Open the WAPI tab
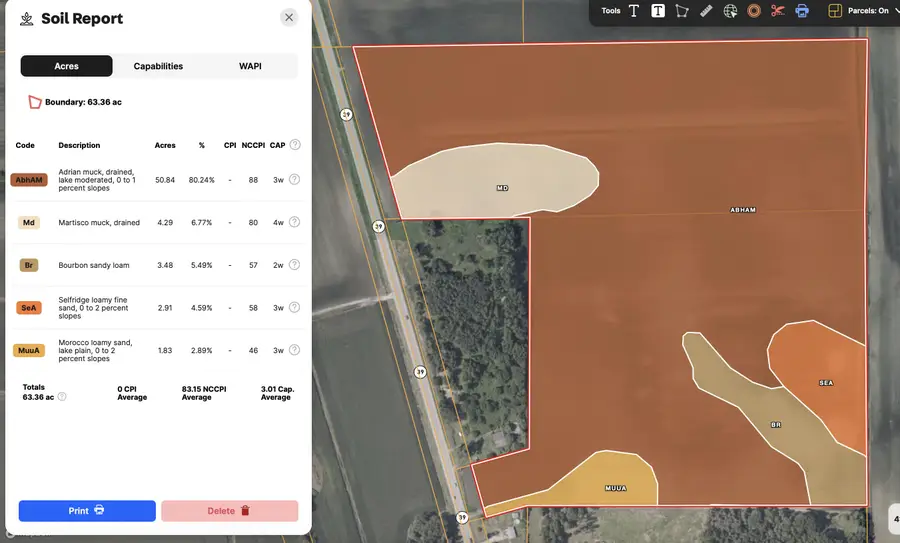This screenshot has height=543, width=900. [251, 66]
